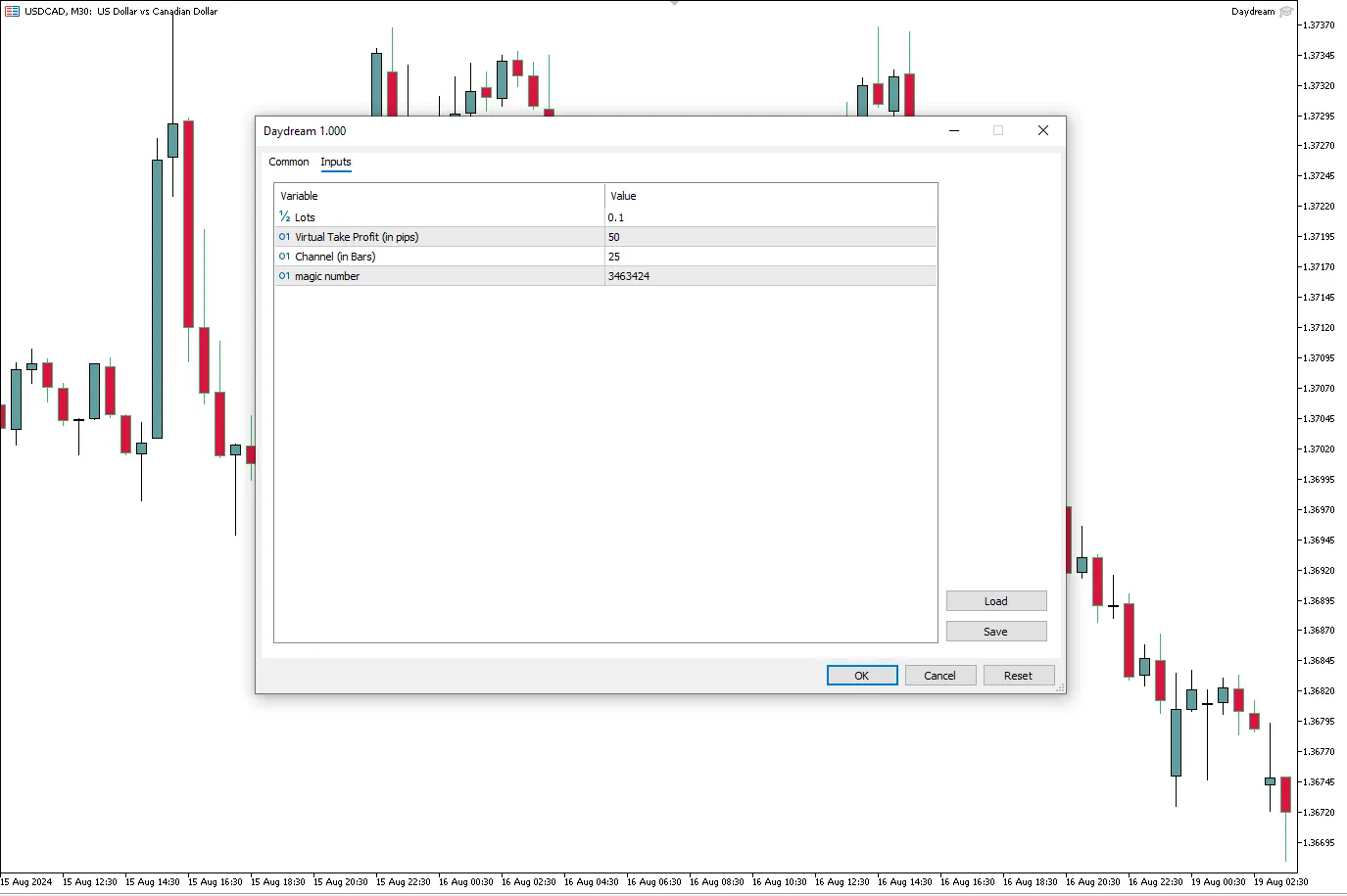The width and height of the screenshot is (1347, 896).
Task: Click the 19 Aug 02:30 time axis label
Action: [1280, 882]
